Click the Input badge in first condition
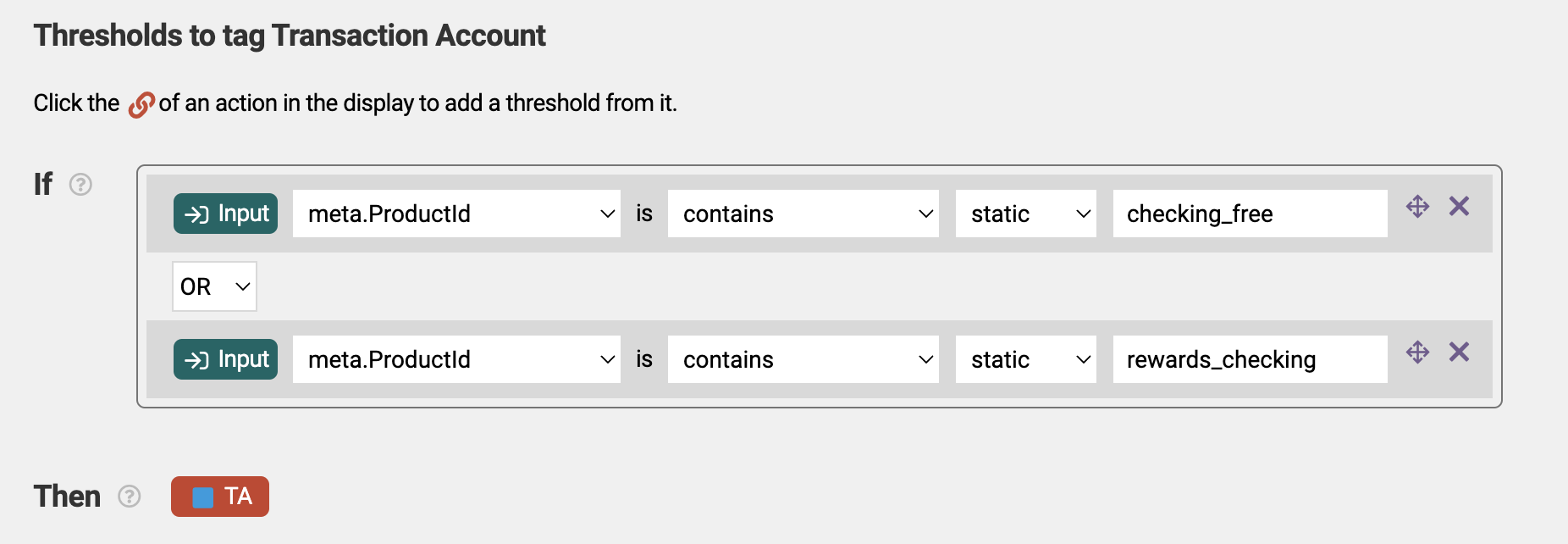Screen dimensions: 1568x544 (225, 214)
